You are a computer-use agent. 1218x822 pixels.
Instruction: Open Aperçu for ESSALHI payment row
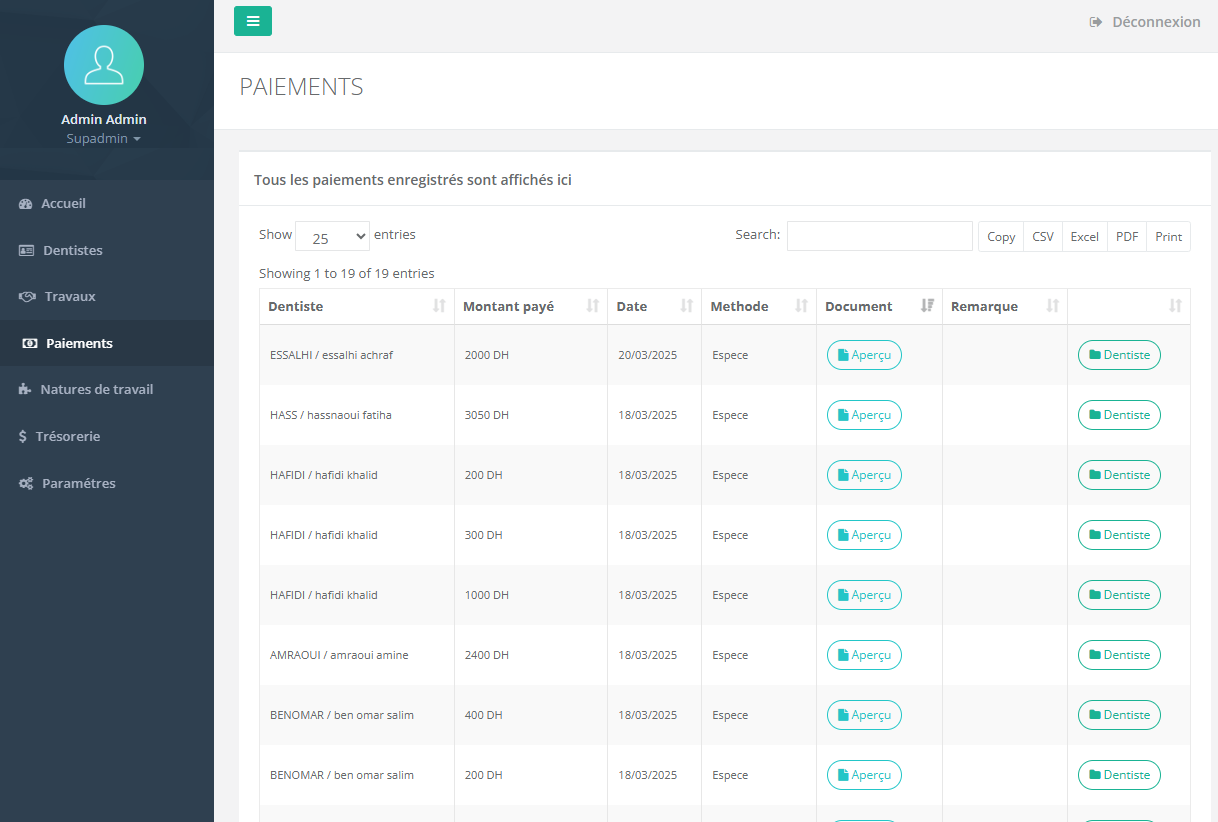tap(864, 355)
